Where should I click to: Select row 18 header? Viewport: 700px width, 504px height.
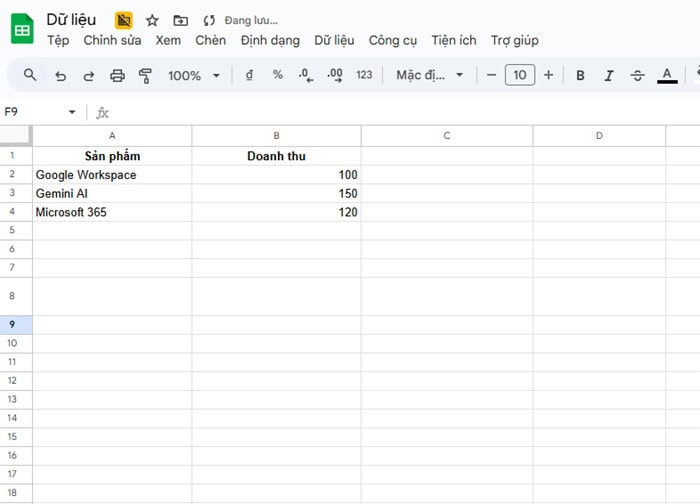click(12, 493)
